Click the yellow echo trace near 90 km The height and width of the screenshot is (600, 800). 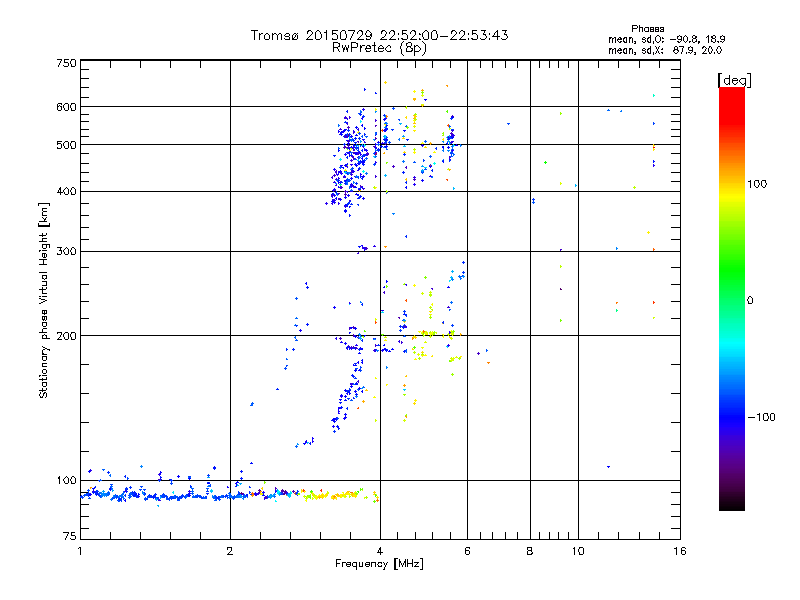[x=332, y=495]
